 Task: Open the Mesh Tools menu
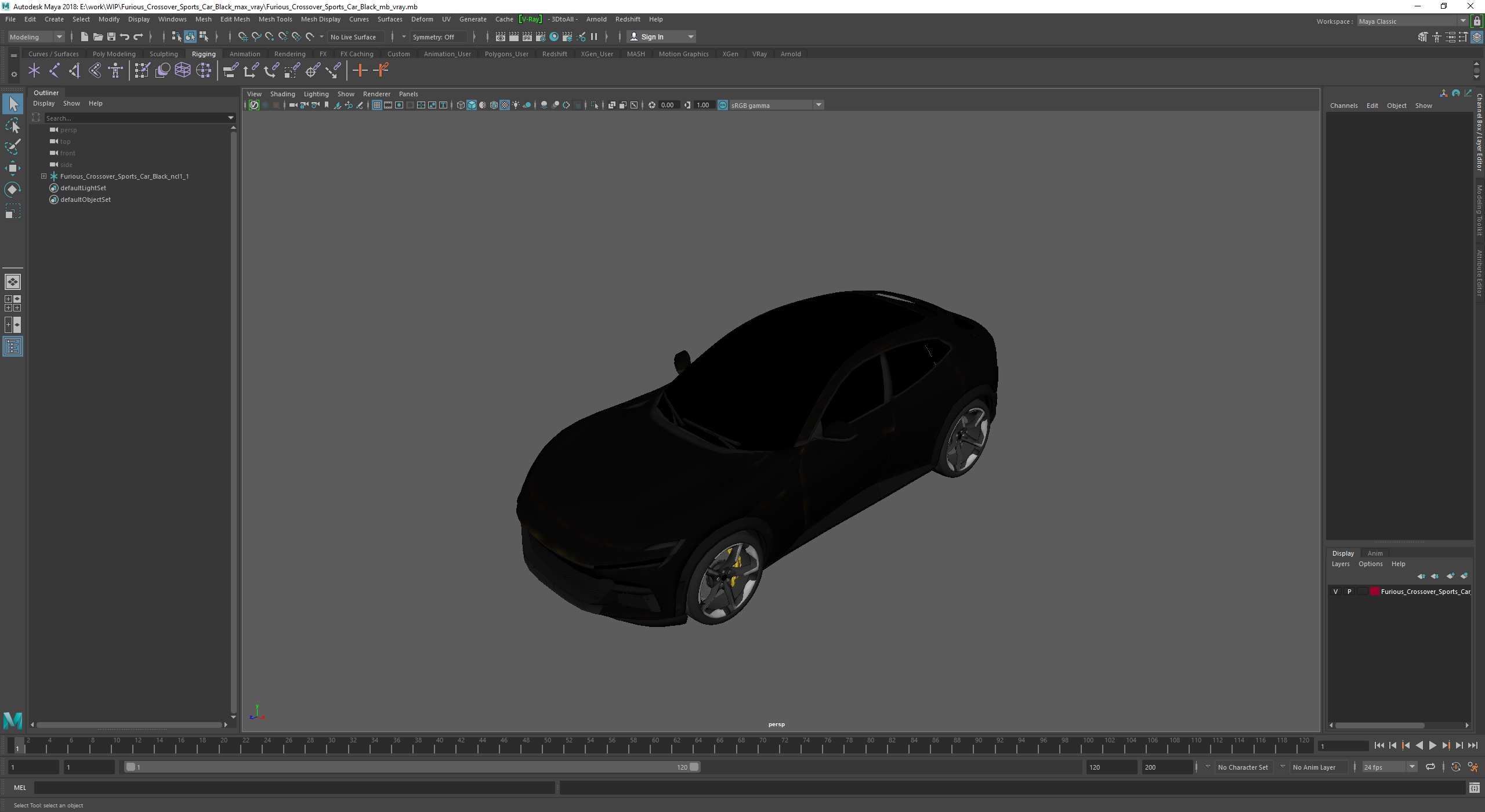click(275, 19)
